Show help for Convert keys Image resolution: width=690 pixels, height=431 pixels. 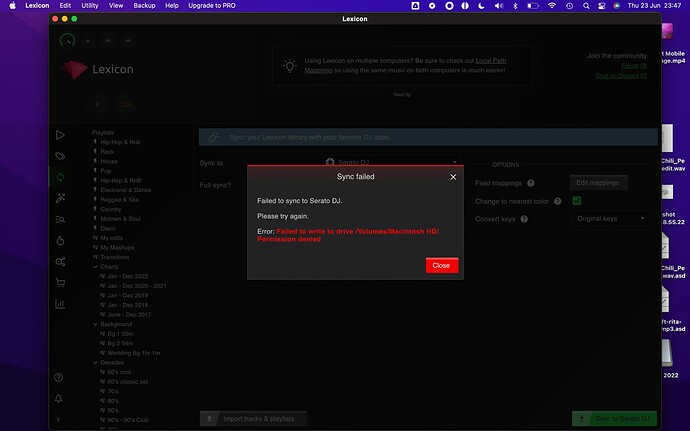[524, 219]
